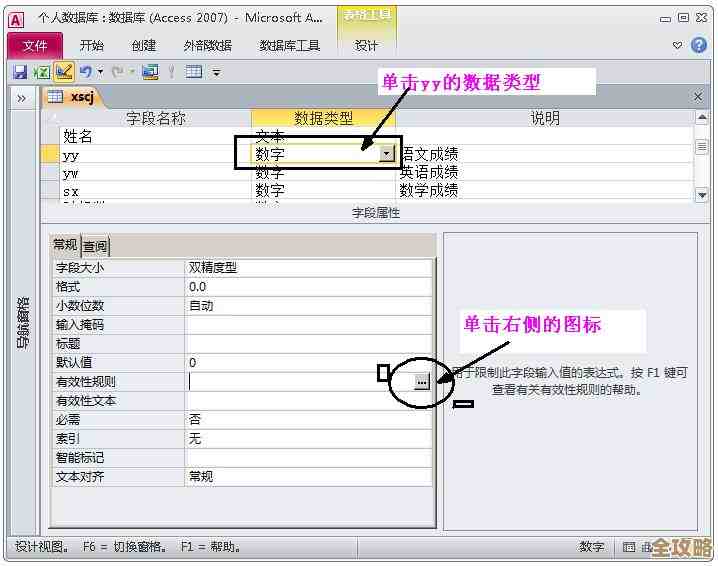Switch to the 数据库工具 ribbon tab
This screenshot has width=718, height=566.
[x=289, y=45]
